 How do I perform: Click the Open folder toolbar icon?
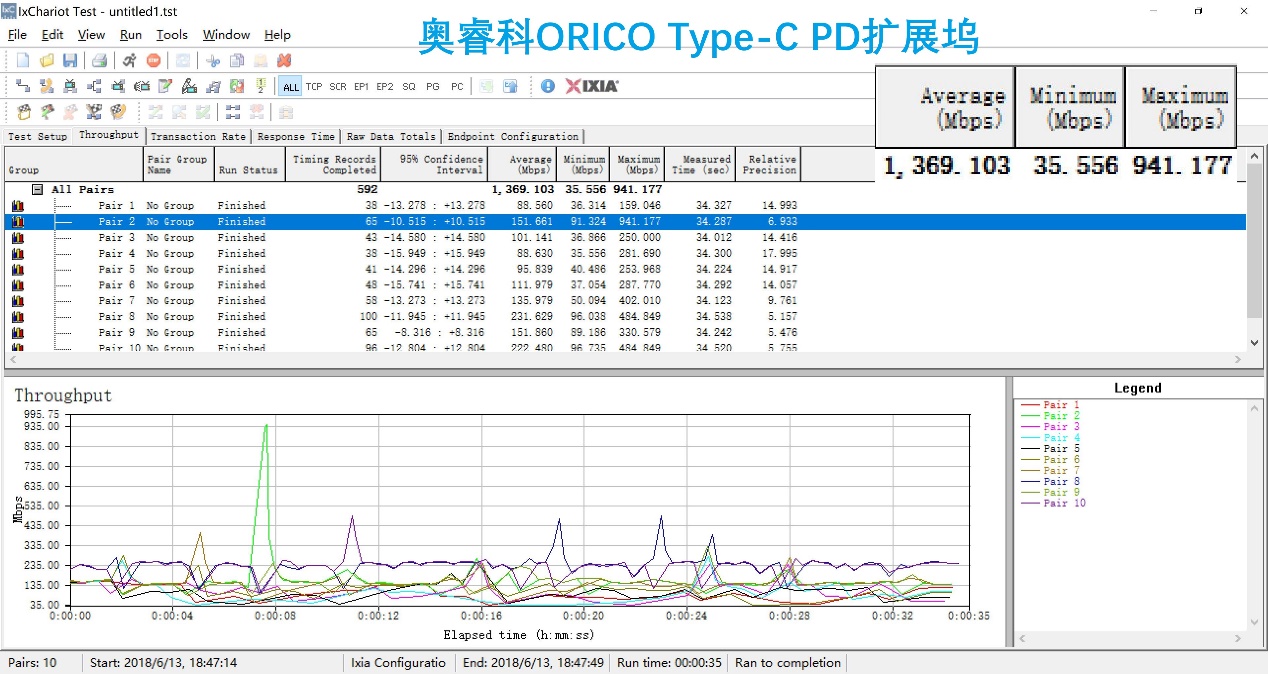[46, 61]
